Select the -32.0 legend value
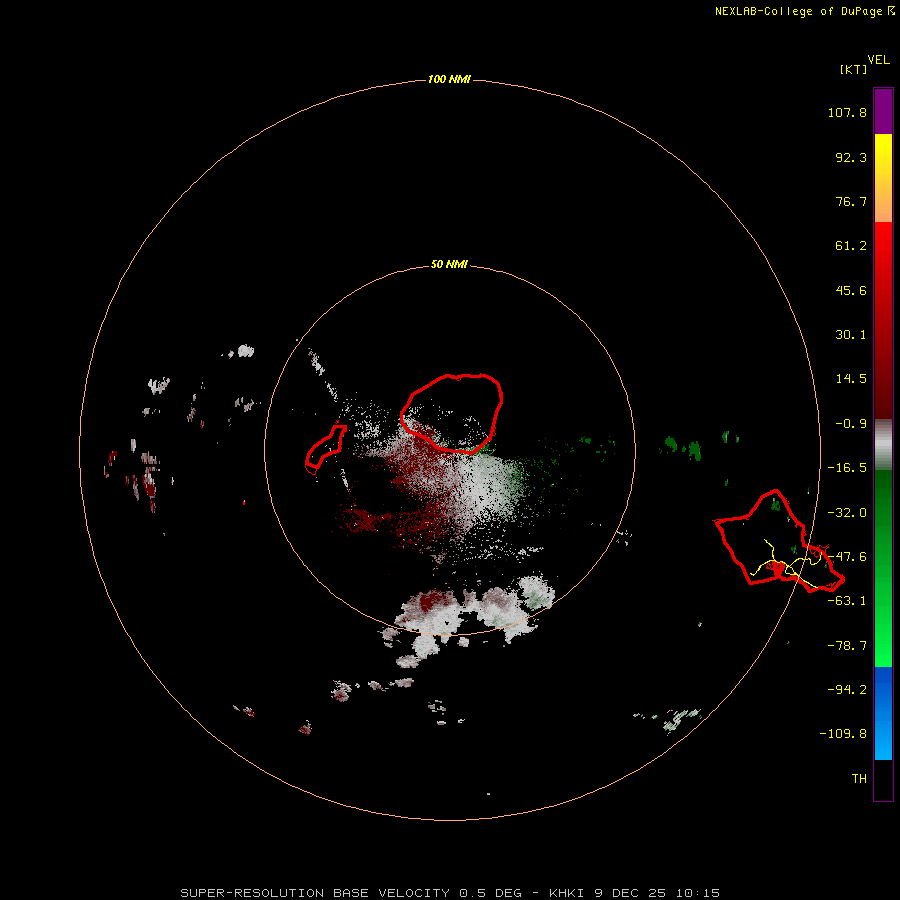Screen dimensions: 900x900 (847, 513)
